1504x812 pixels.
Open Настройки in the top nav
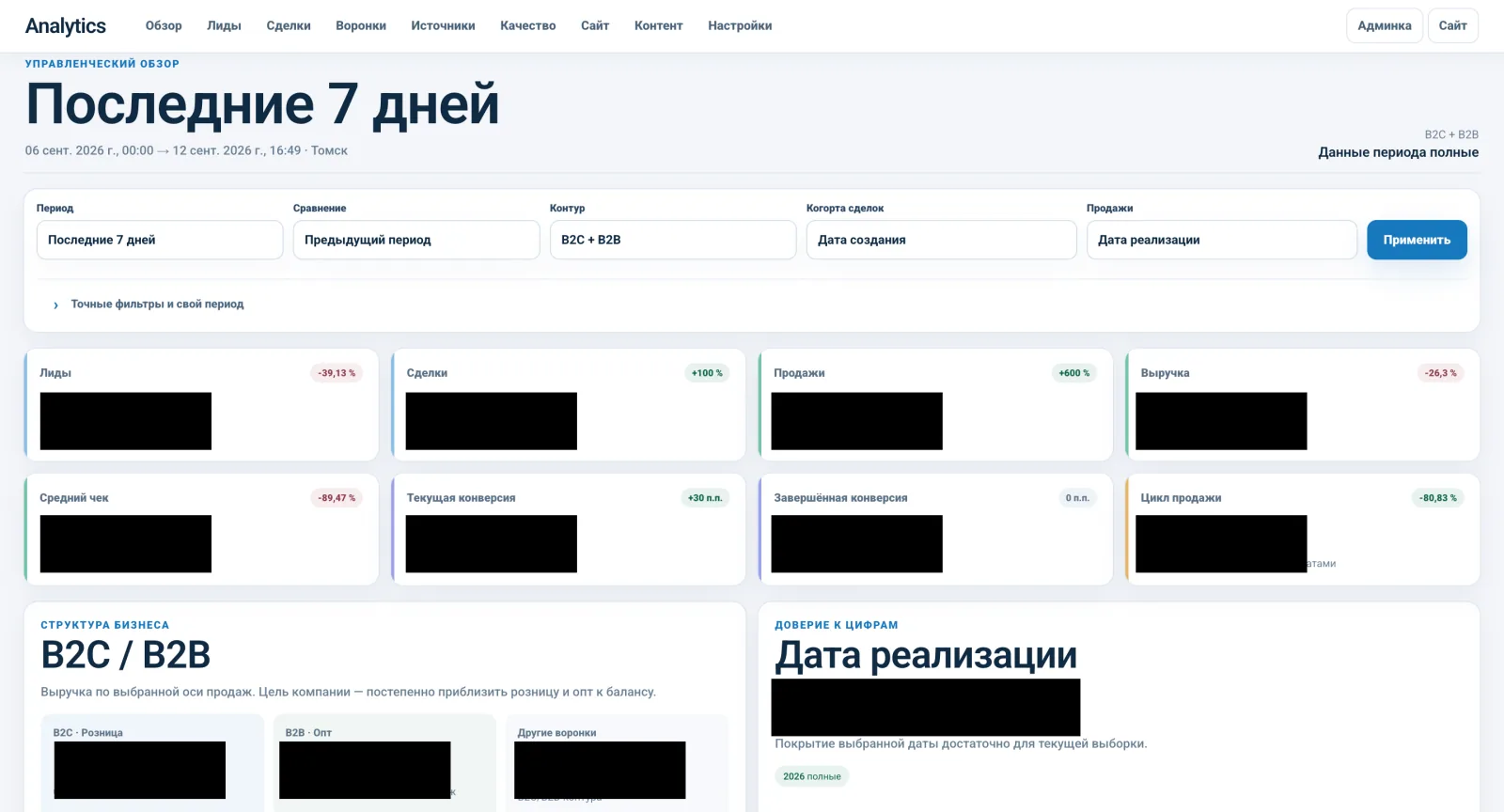[740, 26]
